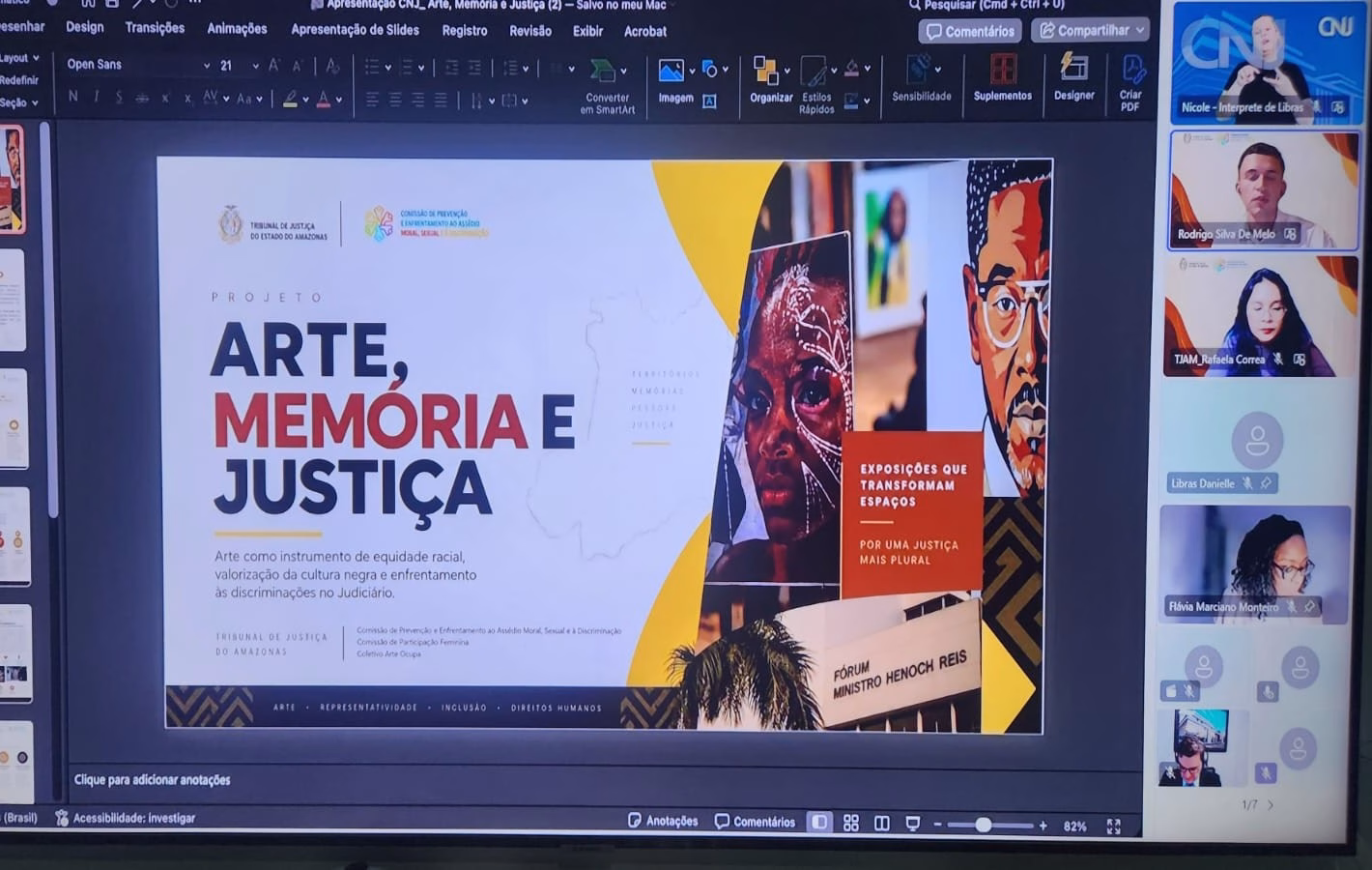Switch to reading view icon
The height and width of the screenshot is (870, 1372).
click(x=881, y=823)
